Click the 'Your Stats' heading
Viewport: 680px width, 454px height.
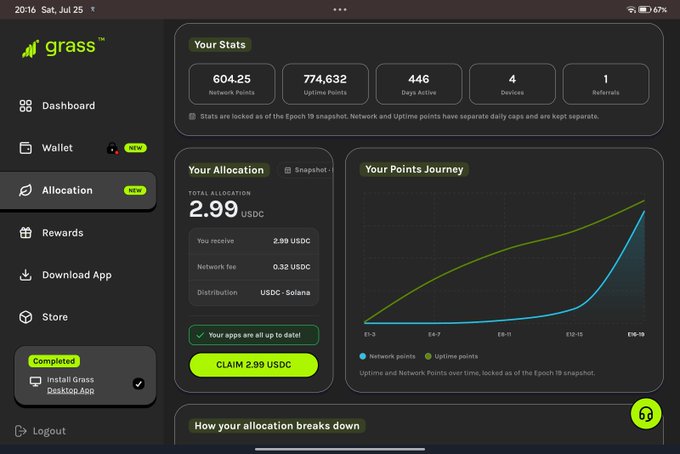[220, 45]
